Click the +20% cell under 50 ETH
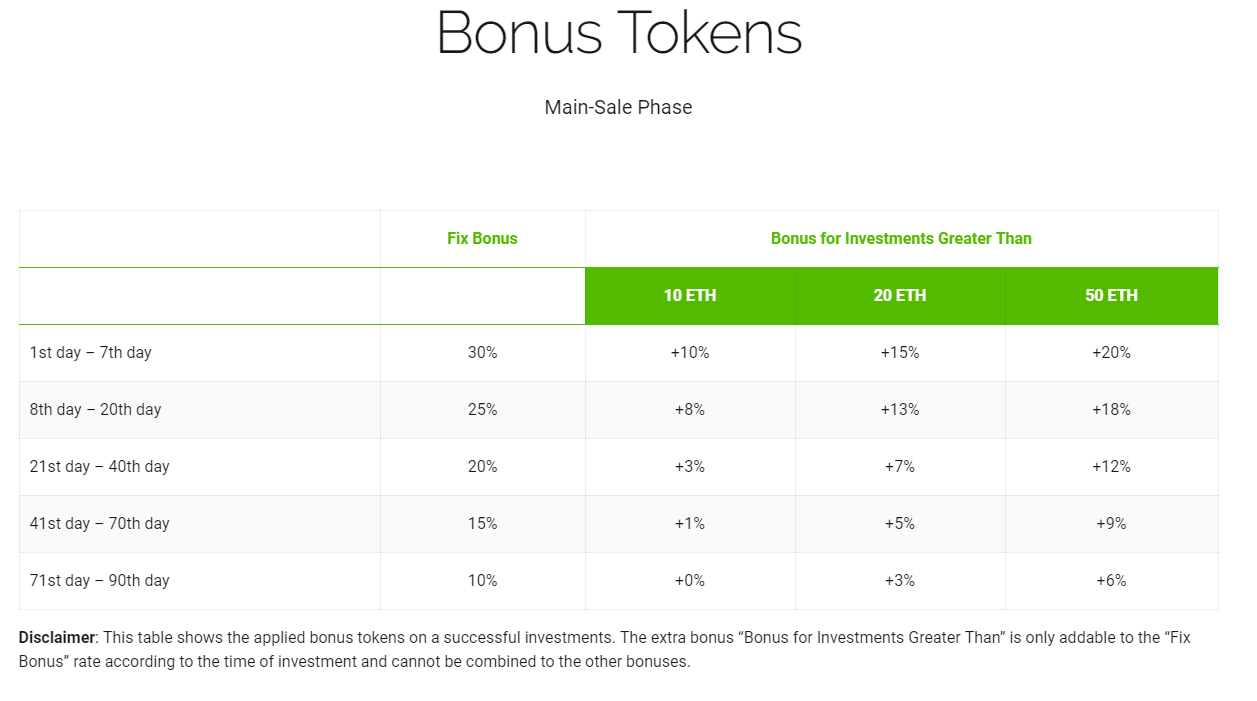1257x701 pixels. [1111, 352]
